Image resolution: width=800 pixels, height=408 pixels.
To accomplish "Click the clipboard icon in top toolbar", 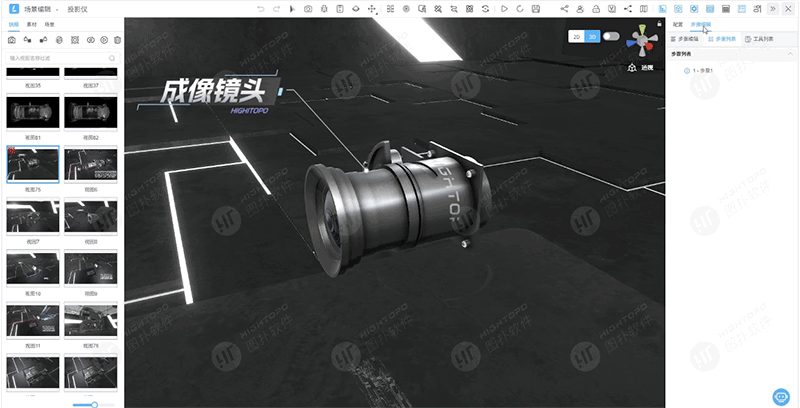I will [340, 9].
